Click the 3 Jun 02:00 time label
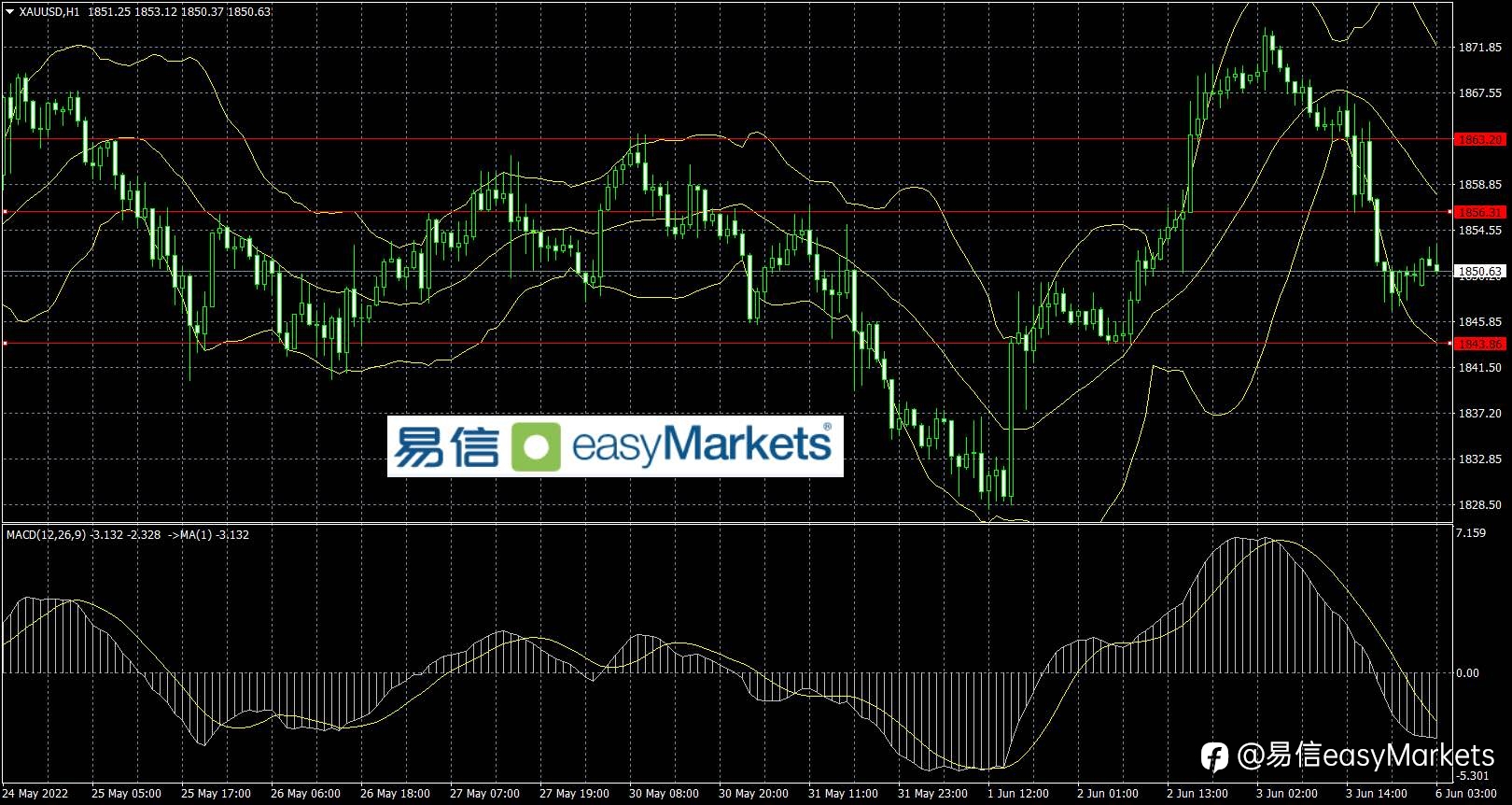Image resolution: width=1512 pixels, height=805 pixels. click(x=1288, y=794)
